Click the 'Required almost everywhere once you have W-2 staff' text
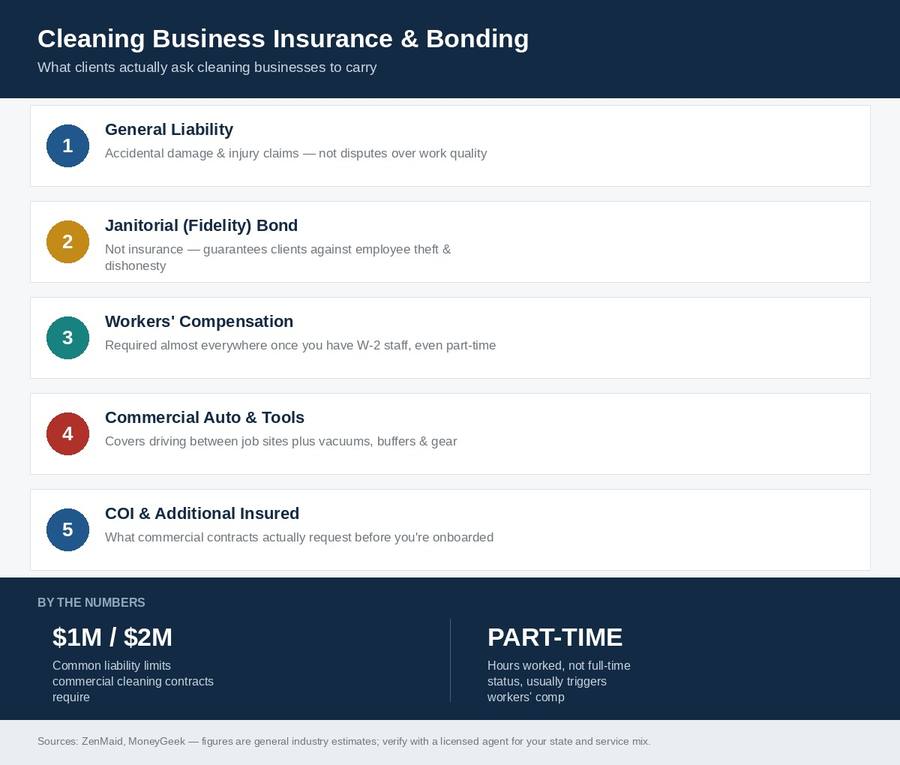The height and width of the screenshot is (765, 900). [x=300, y=345]
